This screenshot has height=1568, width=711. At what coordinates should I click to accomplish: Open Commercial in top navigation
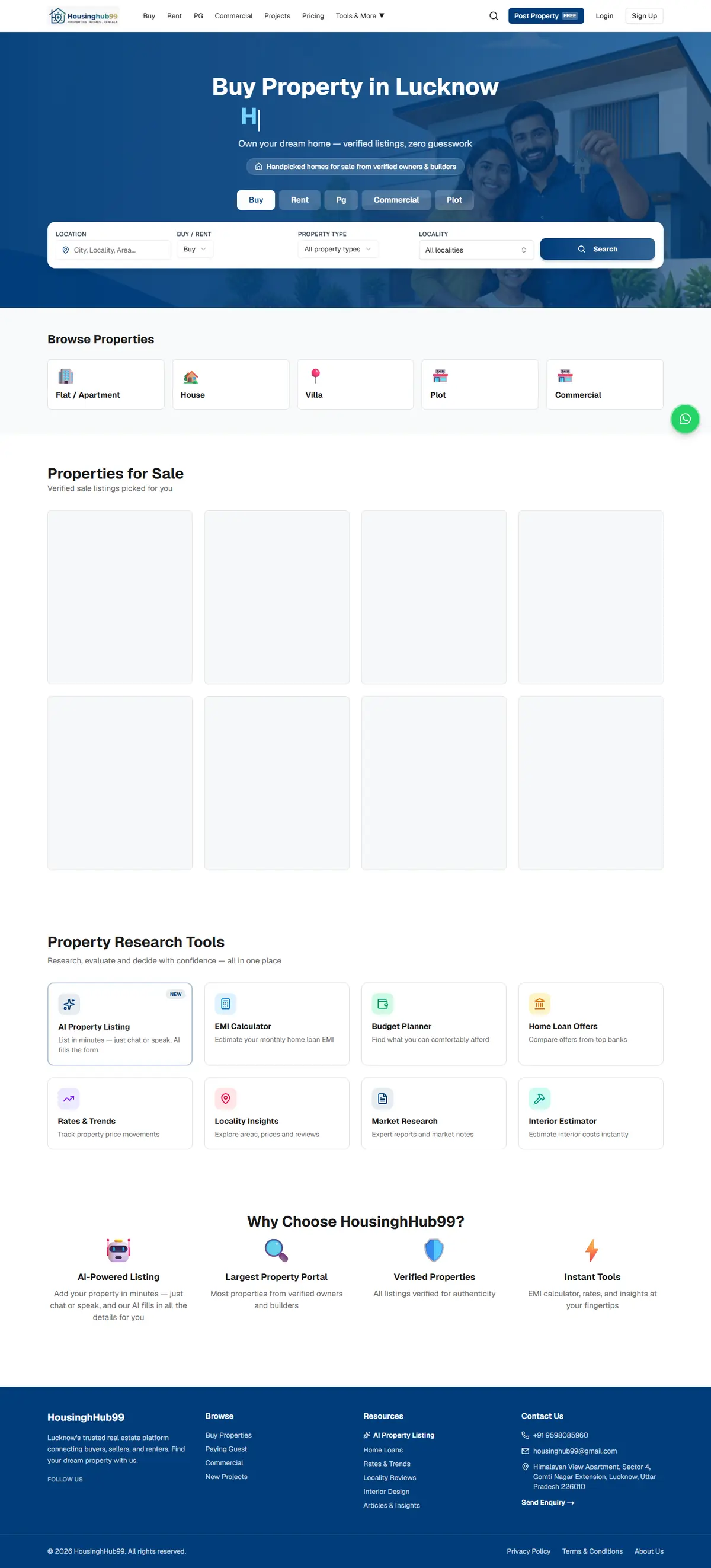(x=233, y=16)
